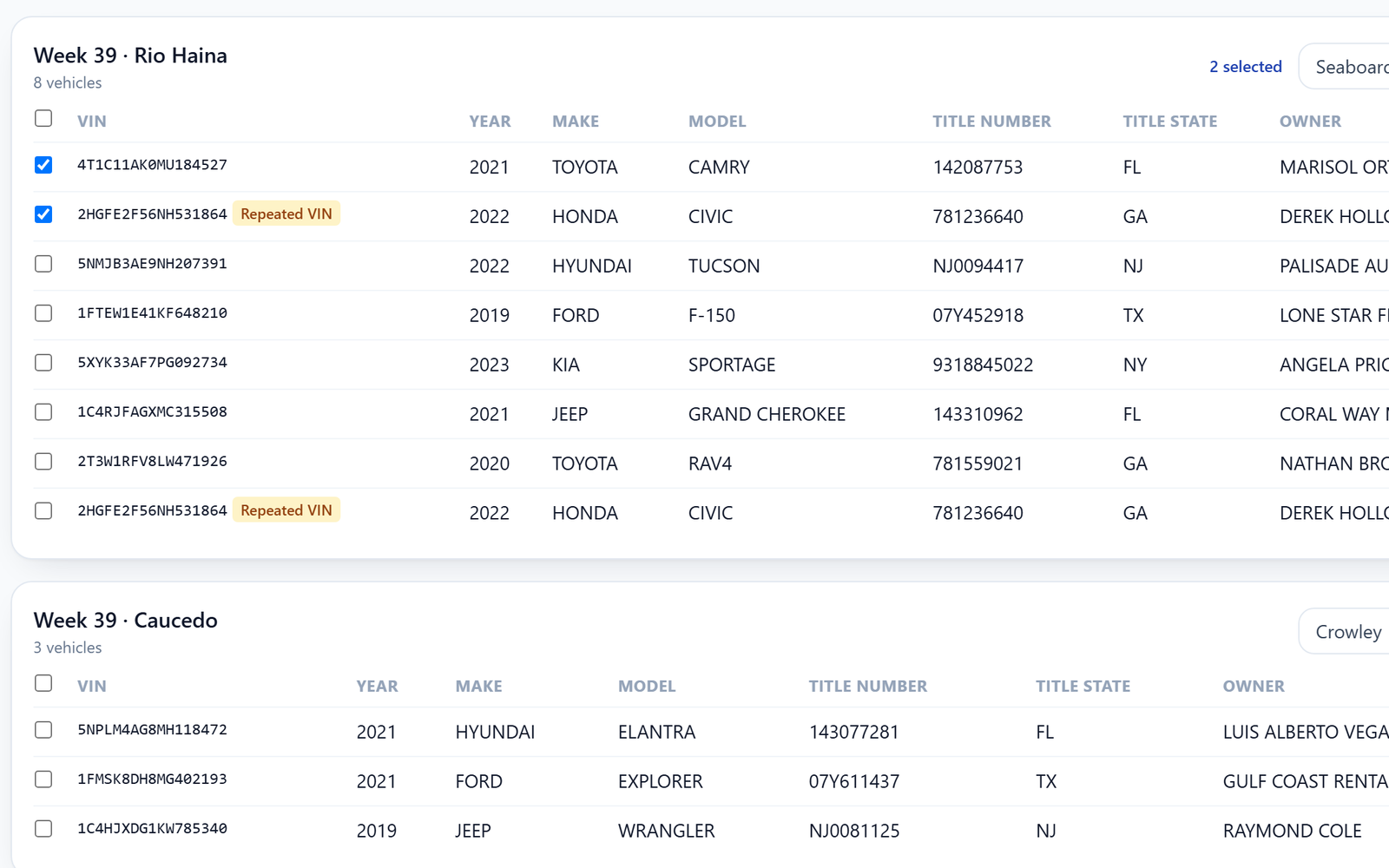
Task: Click title number 143310962
Action: pos(978,415)
